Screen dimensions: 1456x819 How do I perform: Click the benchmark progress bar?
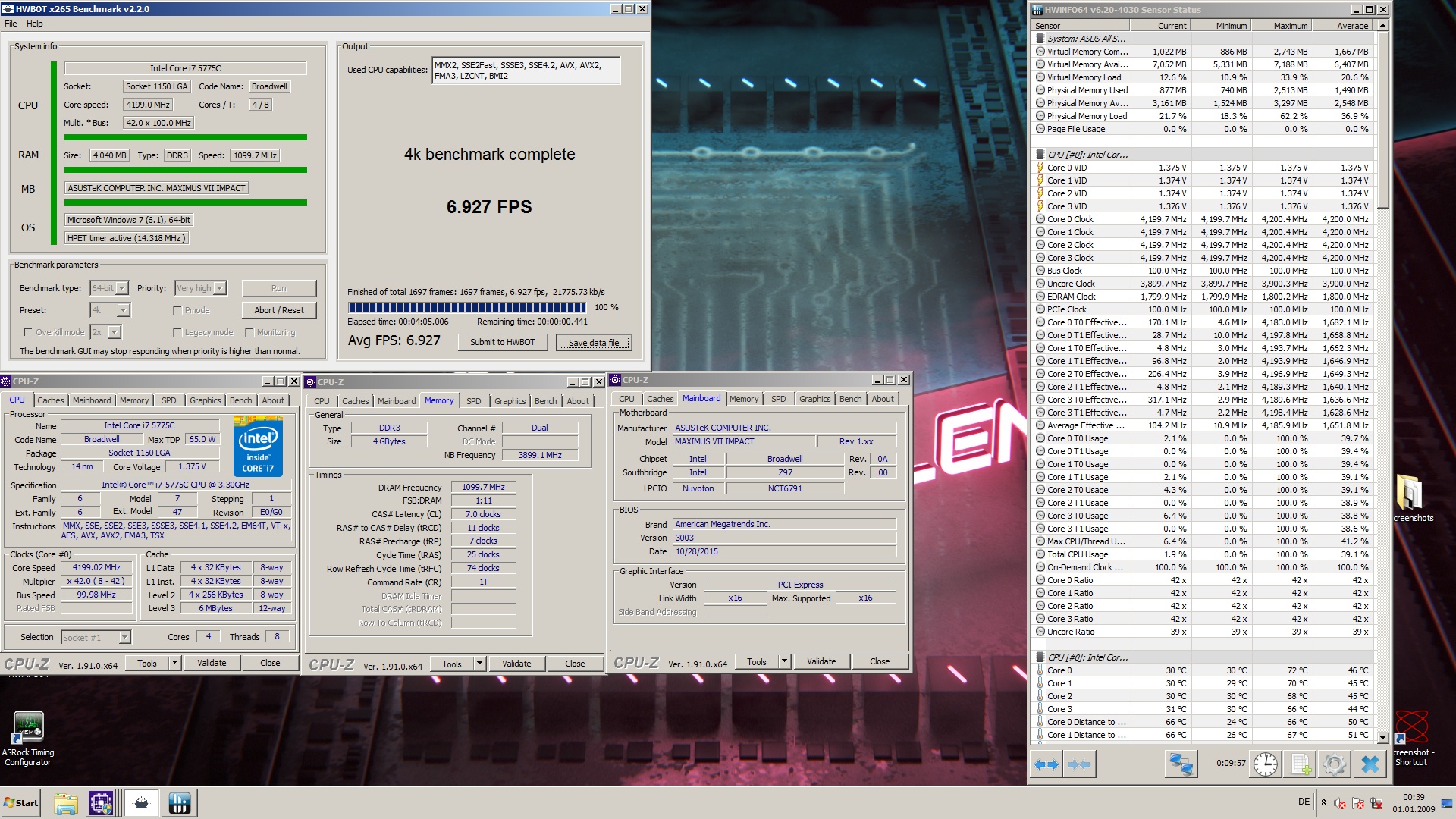click(467, 308)
